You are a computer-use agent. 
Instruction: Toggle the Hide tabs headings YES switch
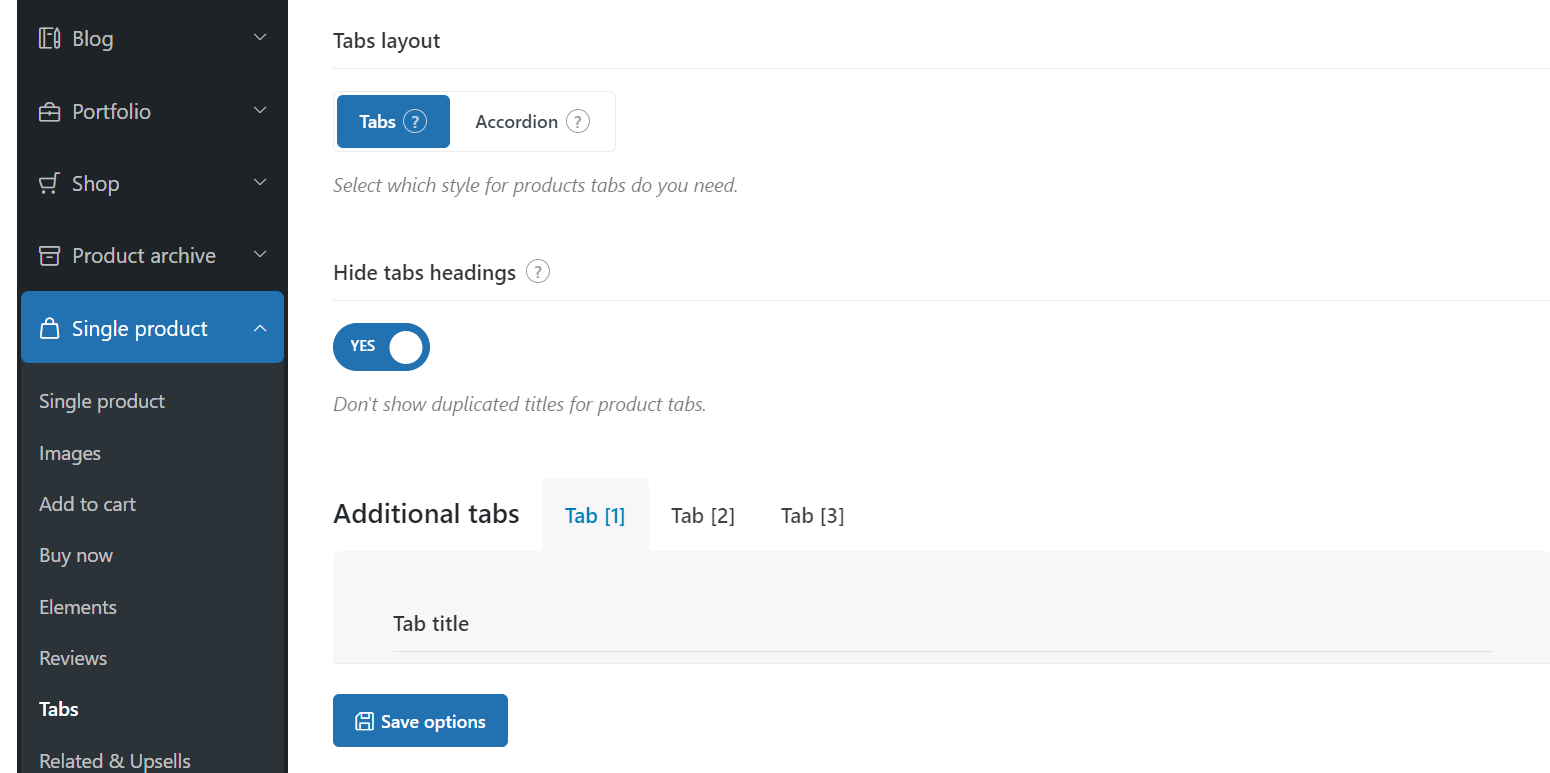click(x=381, y=347)
